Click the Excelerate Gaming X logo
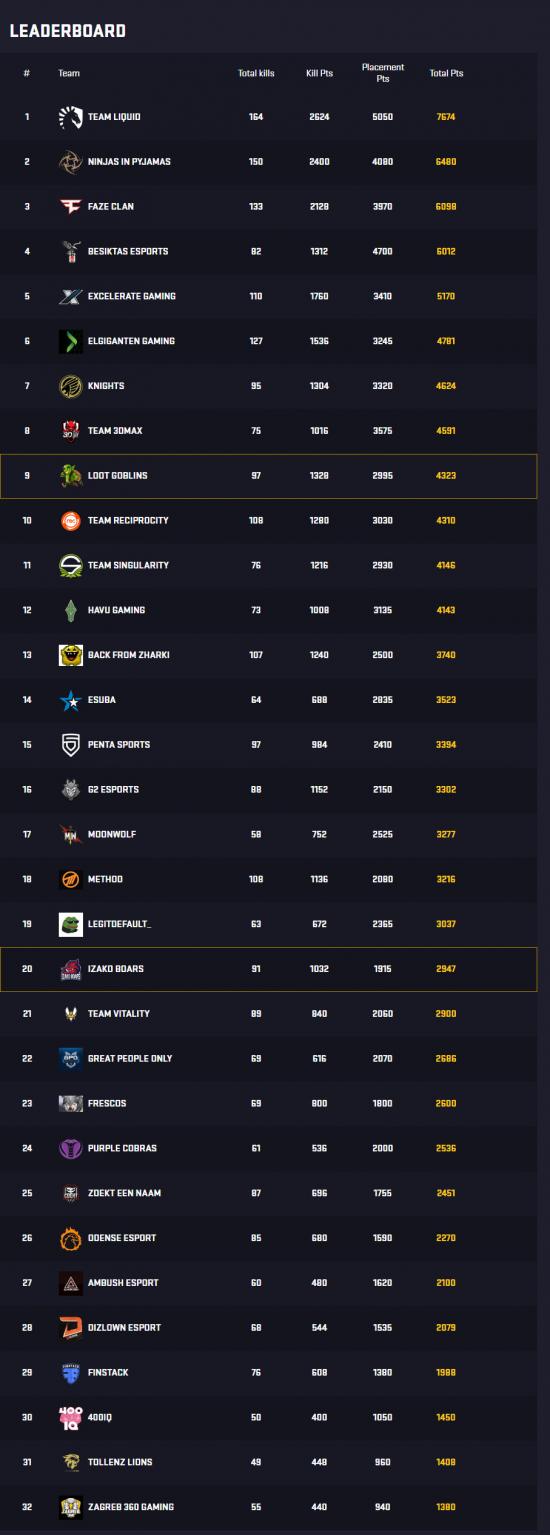The width and height of the screenshot is (550, 1535). 71,296
